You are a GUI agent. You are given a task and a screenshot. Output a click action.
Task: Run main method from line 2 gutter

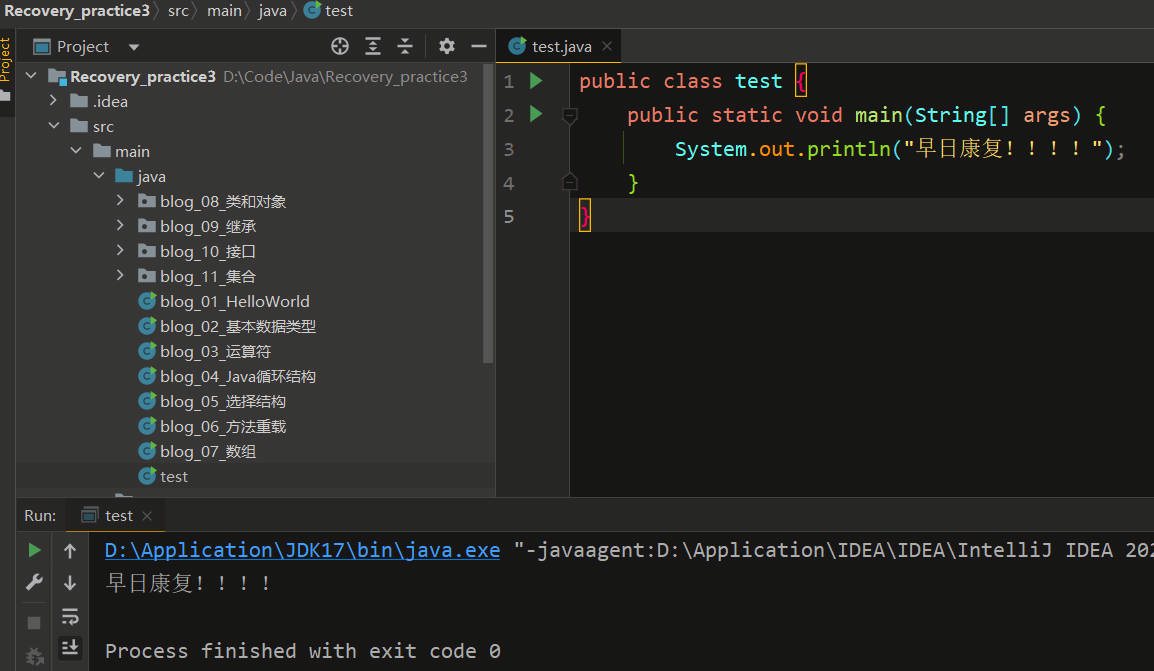[x=536, y=114]
